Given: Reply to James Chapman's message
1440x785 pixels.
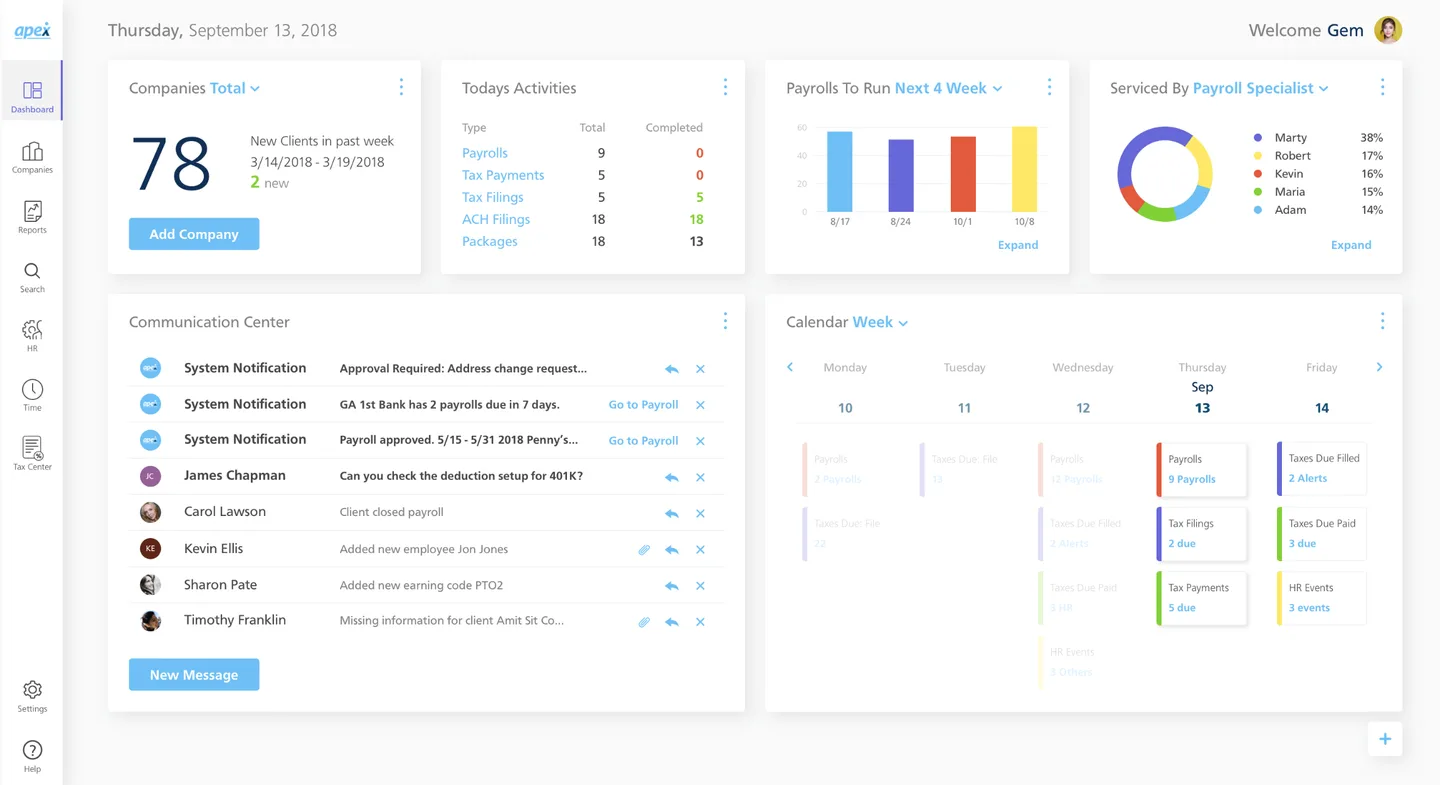Looking at the screenshot, I should pyautogui.click(x=671, y=476).
